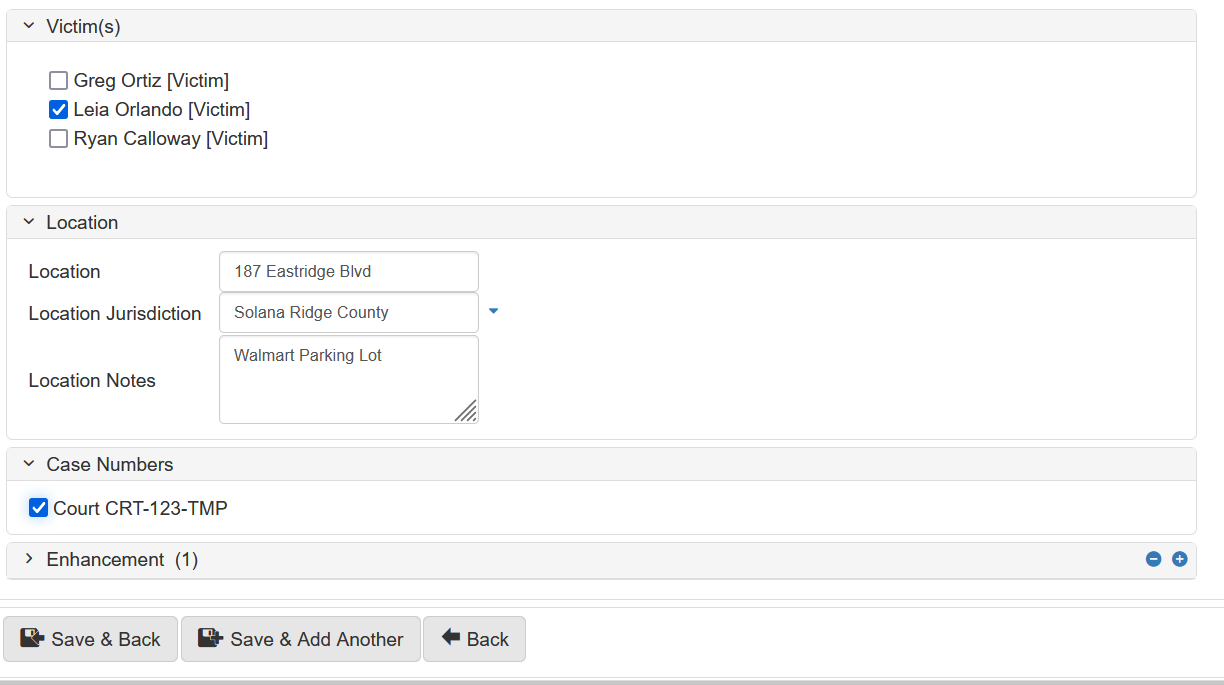
Task: Click the Location Jurisdiction text field
Action: coord(348,313)
